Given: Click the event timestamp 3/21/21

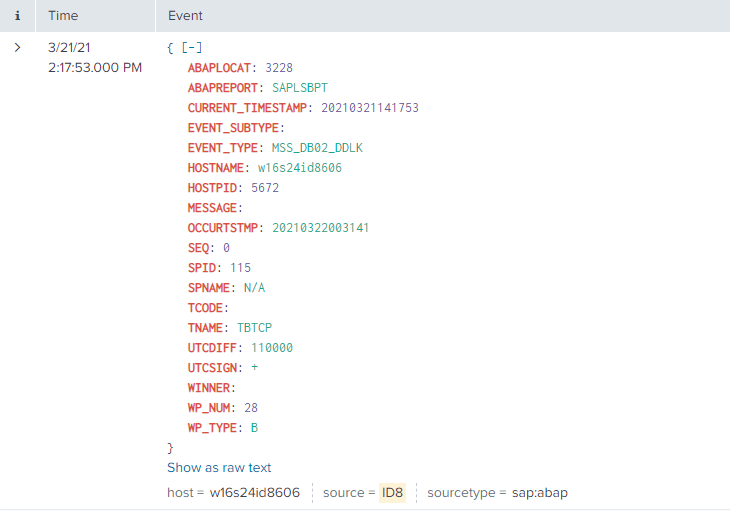Looking at the screenshot, I should (68, 47).
